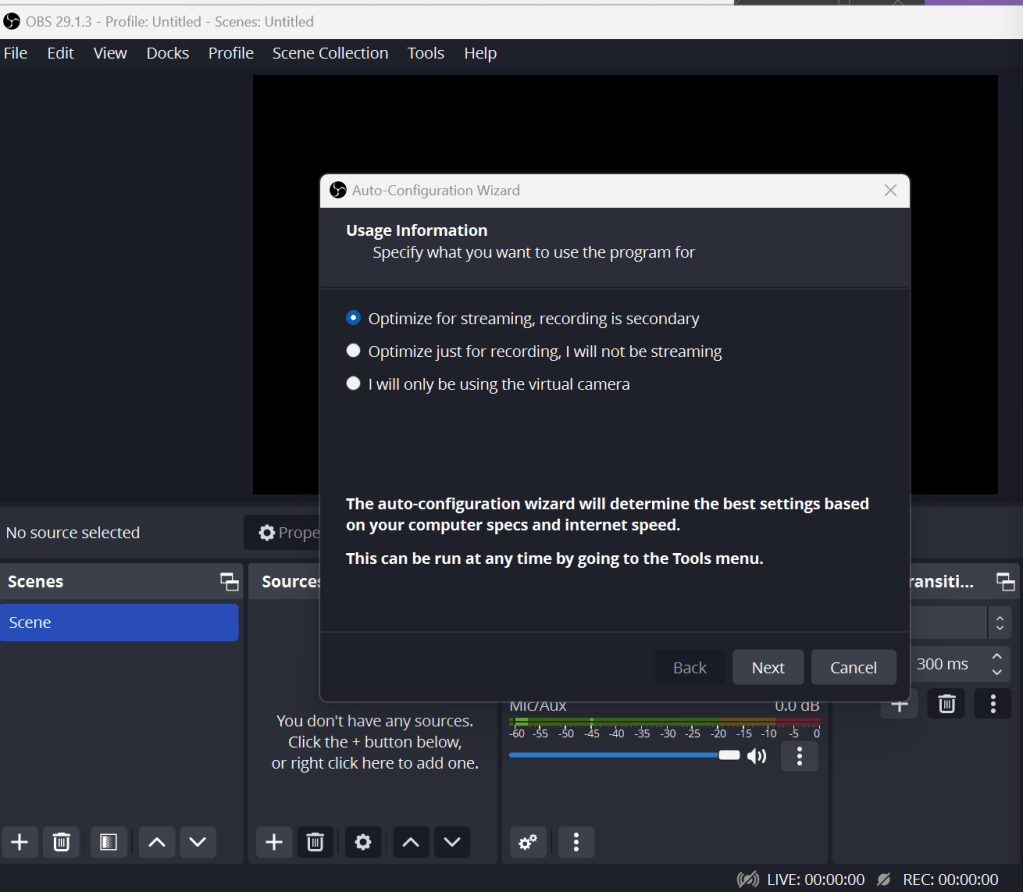Open source Properties button
Viewport: 1023px width, 892px height.
(282, 532)
